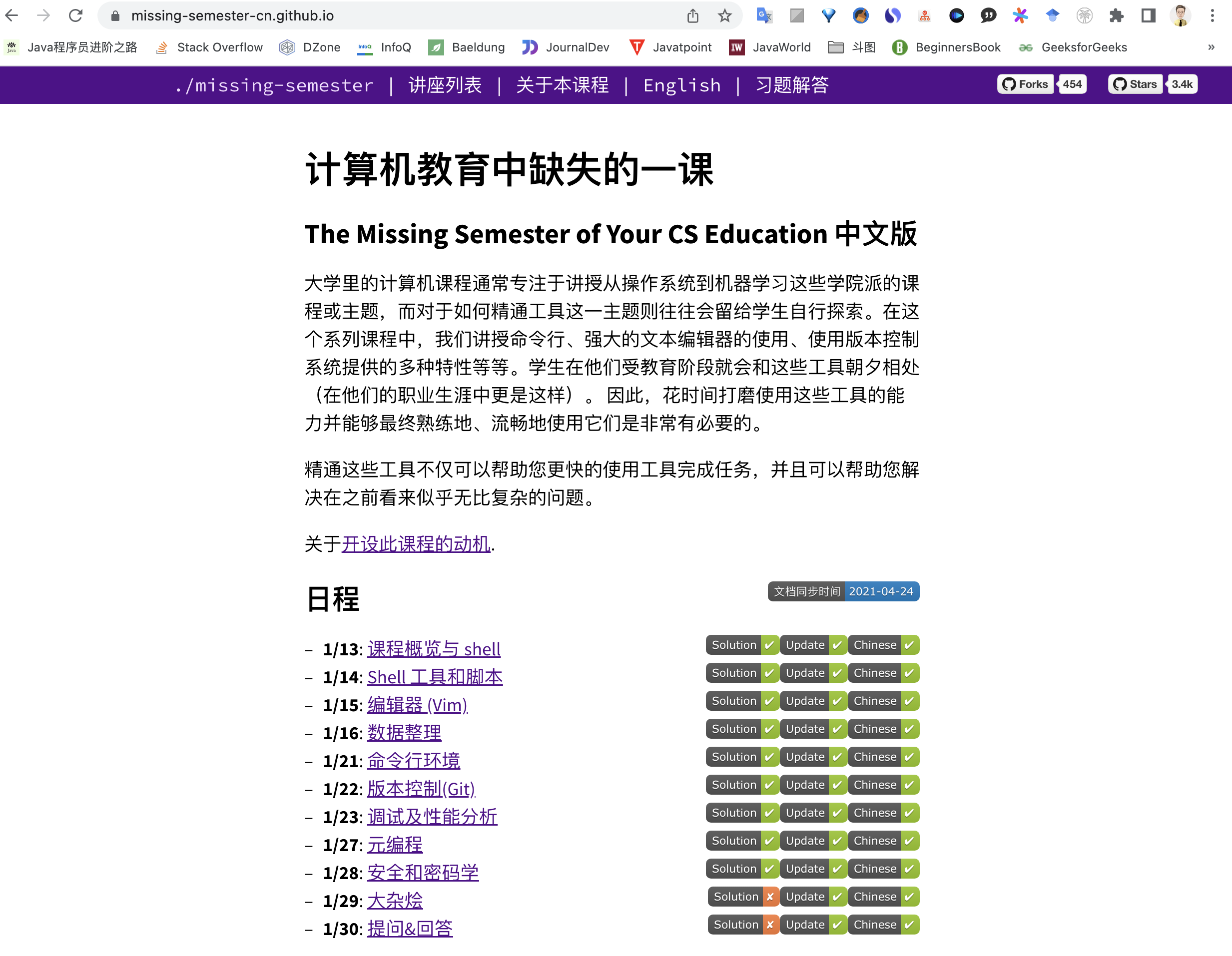
Task: Open the share page icon
Action: (x=693, y=15)
